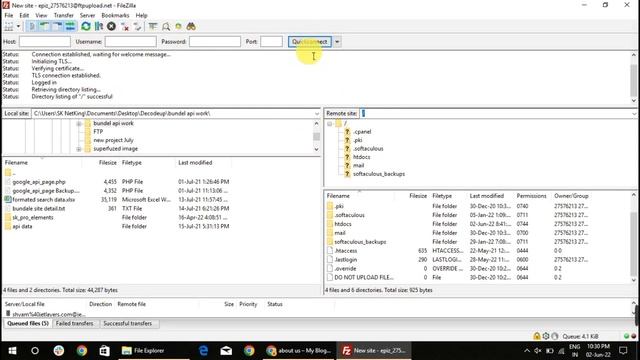Refresh the file and folder lists
Viewport: 640px width, 360px height.
[86, 27]
